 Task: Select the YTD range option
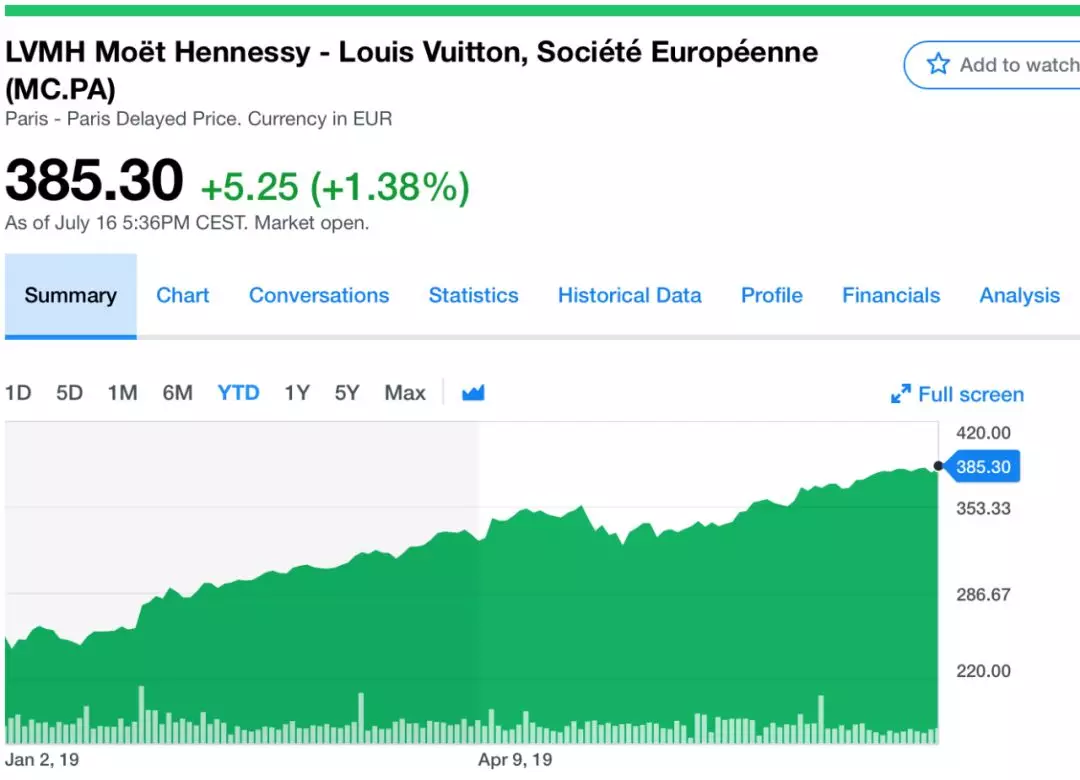pyautogui.click(x=238, y=393)
